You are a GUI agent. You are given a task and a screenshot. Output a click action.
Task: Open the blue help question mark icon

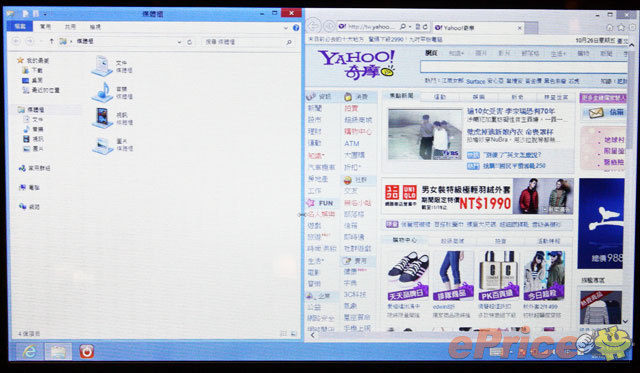296,28
